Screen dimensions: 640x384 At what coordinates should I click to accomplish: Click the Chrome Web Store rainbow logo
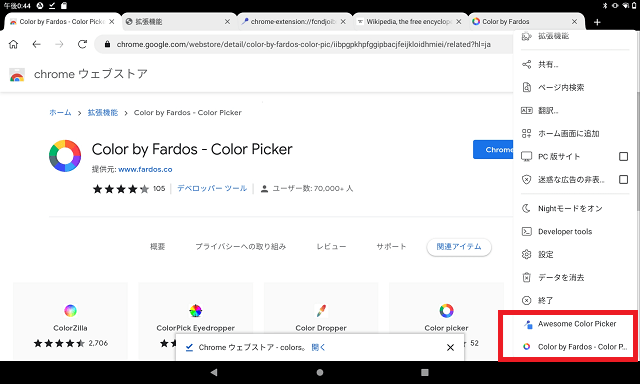click(17, 75)
